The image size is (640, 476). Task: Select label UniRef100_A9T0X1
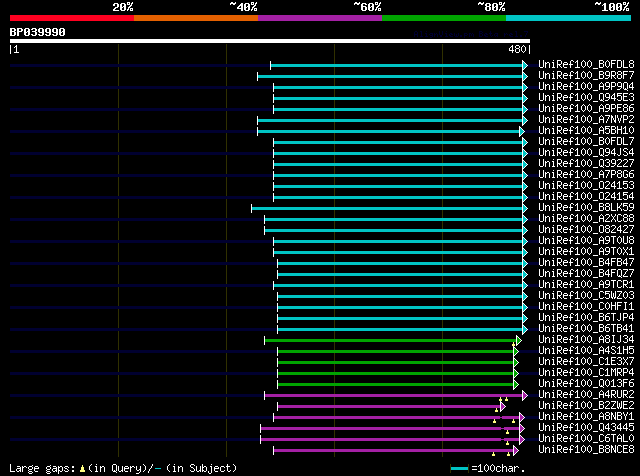[586, 252]
